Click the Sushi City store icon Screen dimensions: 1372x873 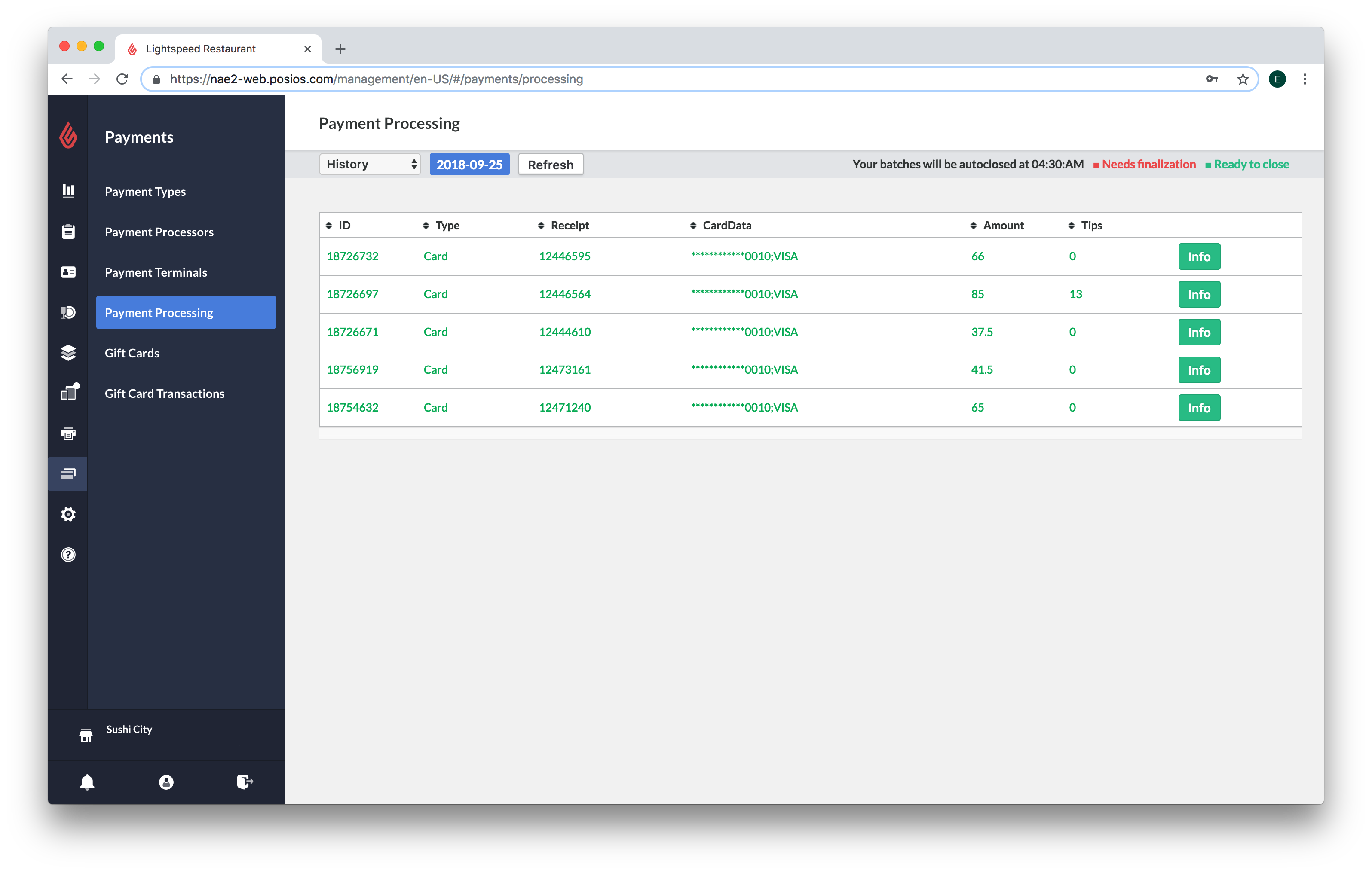coord(86,735)
